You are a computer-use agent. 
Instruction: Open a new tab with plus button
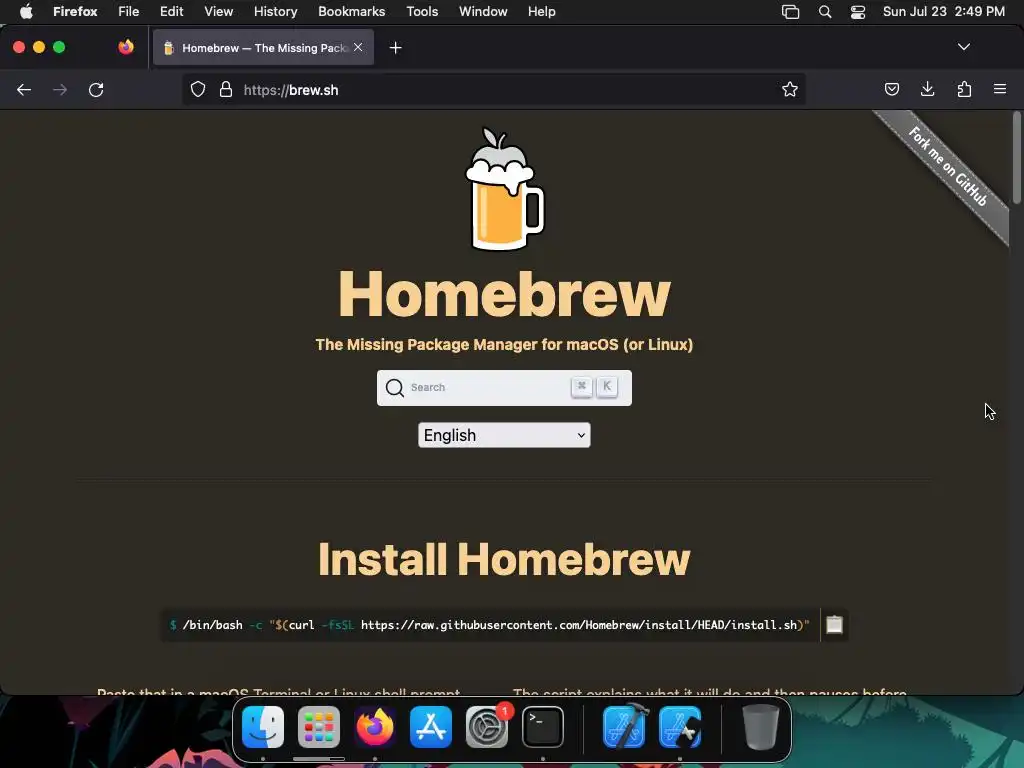395,48
